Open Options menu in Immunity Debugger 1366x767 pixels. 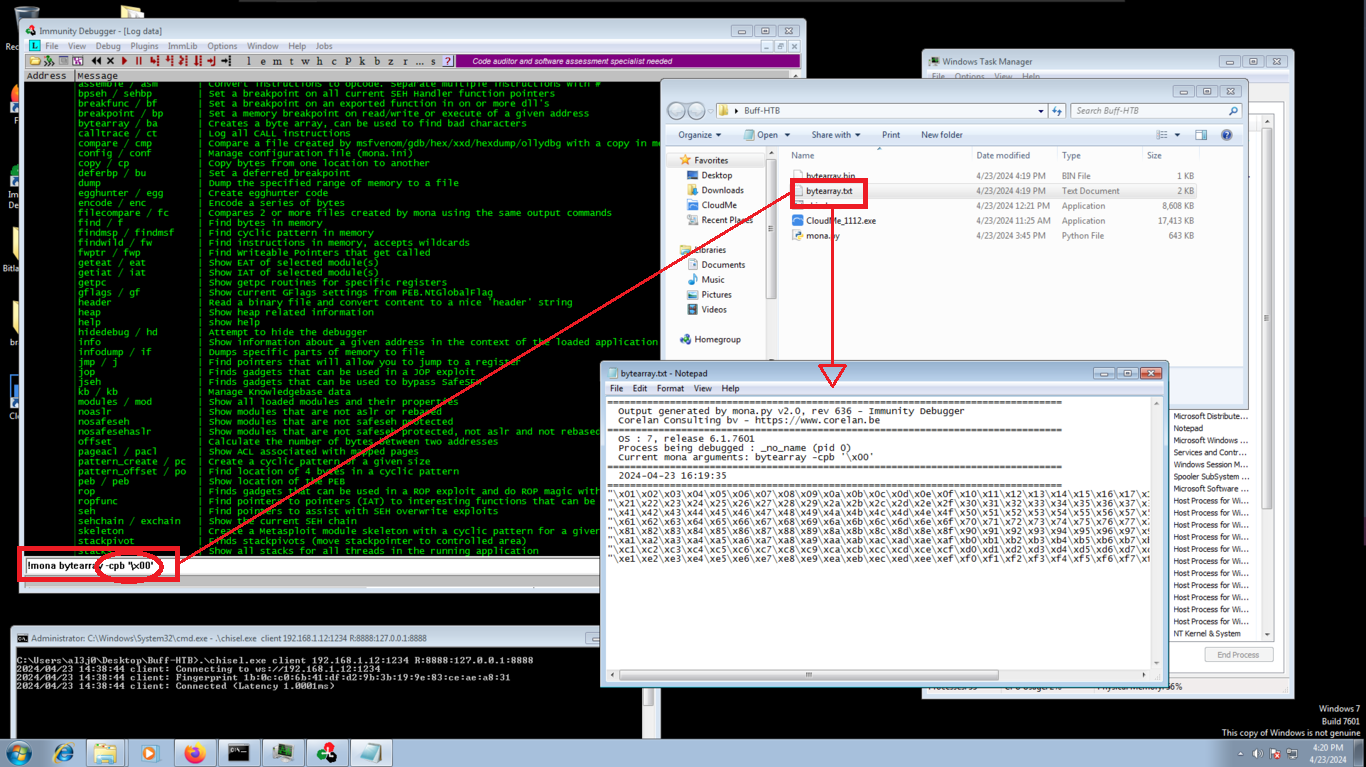point(222,46)
